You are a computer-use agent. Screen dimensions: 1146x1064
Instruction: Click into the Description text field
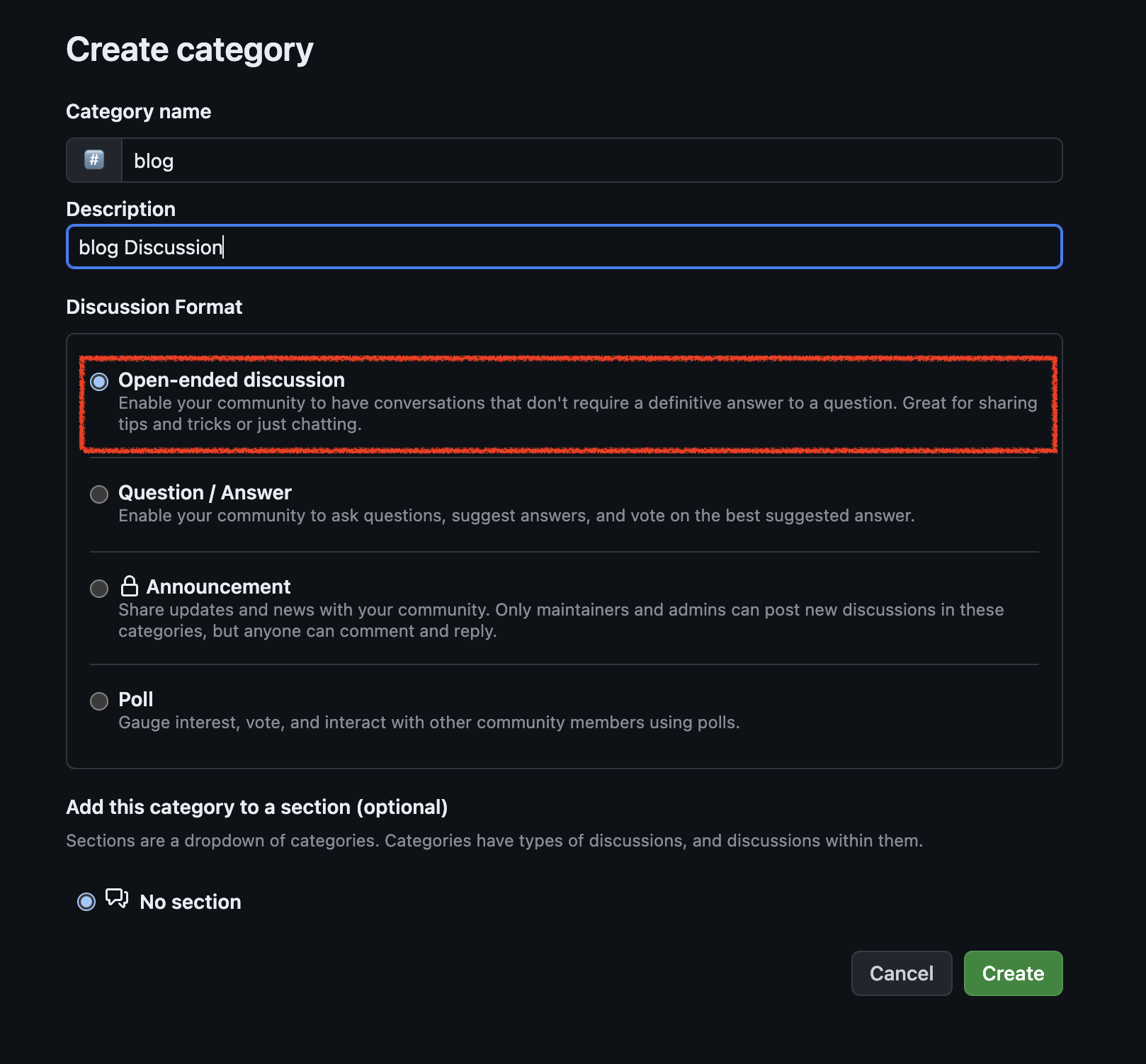point(564,247)
